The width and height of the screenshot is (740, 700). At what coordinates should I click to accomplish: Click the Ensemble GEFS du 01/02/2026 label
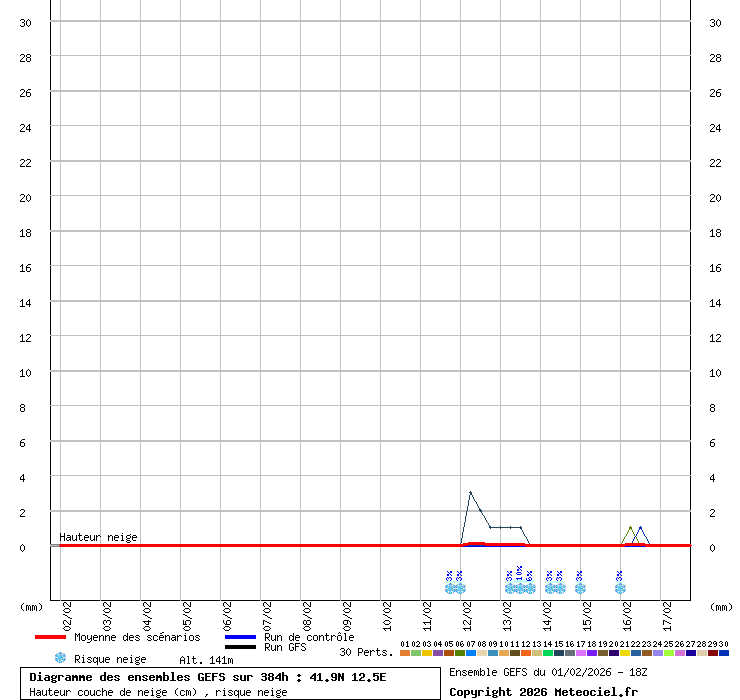[548, 672]
